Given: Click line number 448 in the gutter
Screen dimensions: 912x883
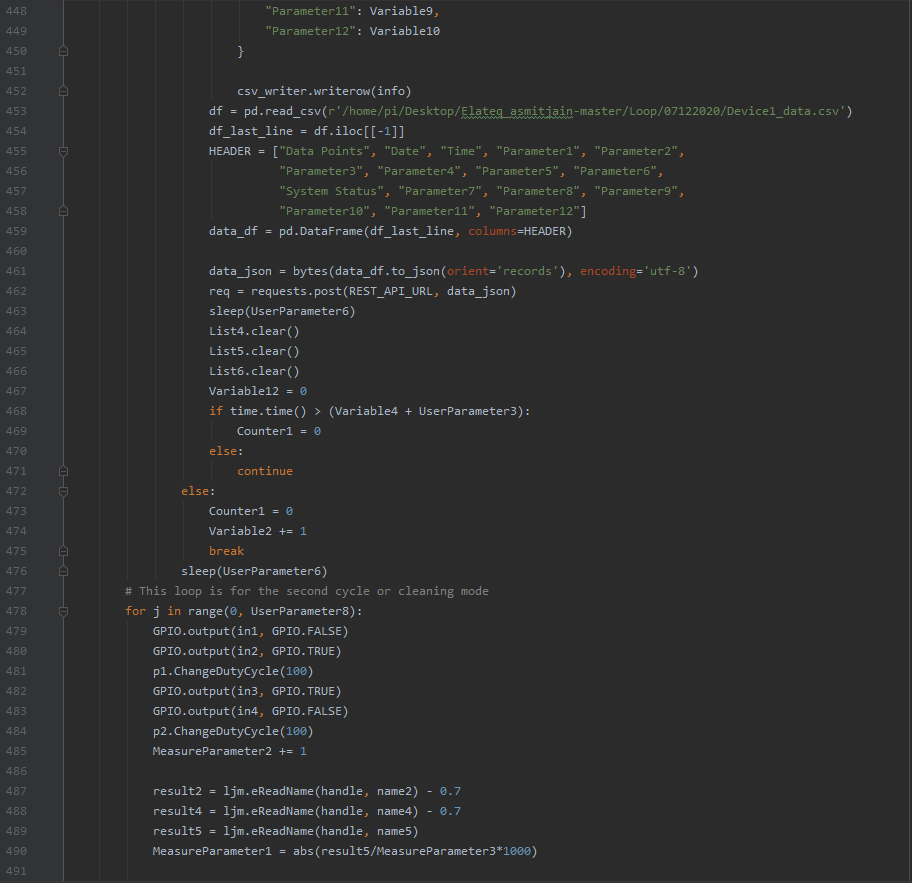Looking at the screenshot, I should pyautogui.click(x=16, y=11).
